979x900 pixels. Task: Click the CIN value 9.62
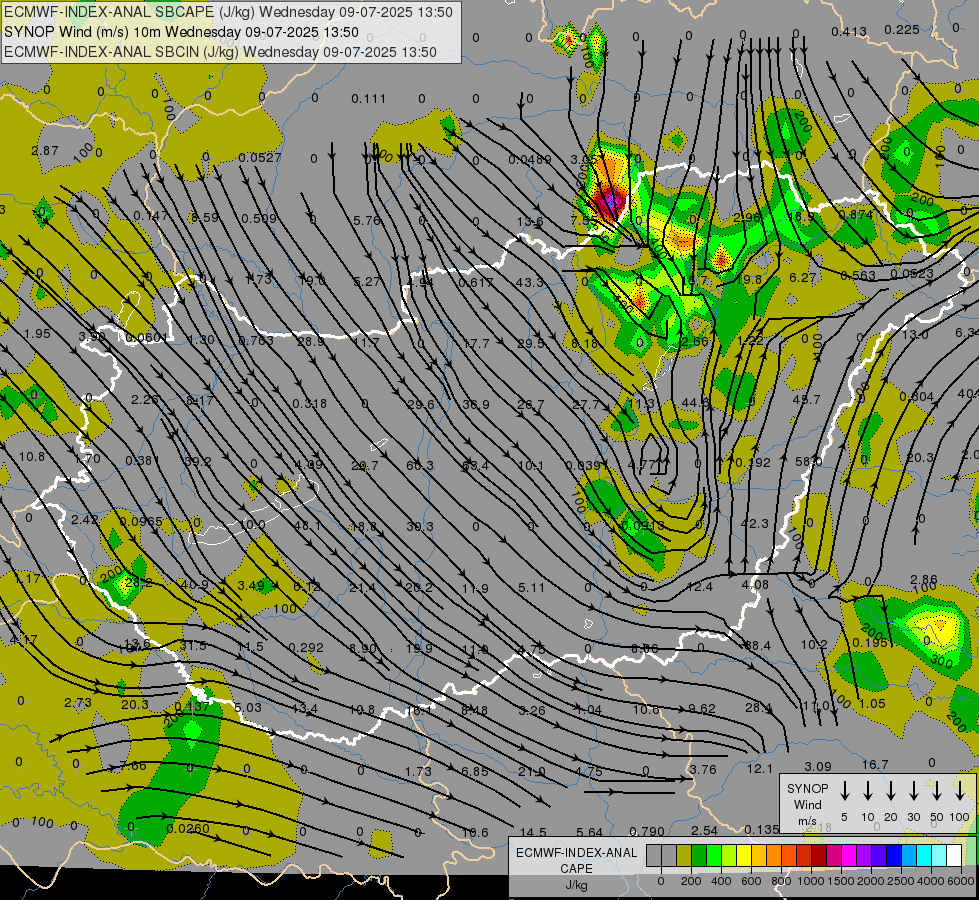pyautogui.click(x=702, y=708)
